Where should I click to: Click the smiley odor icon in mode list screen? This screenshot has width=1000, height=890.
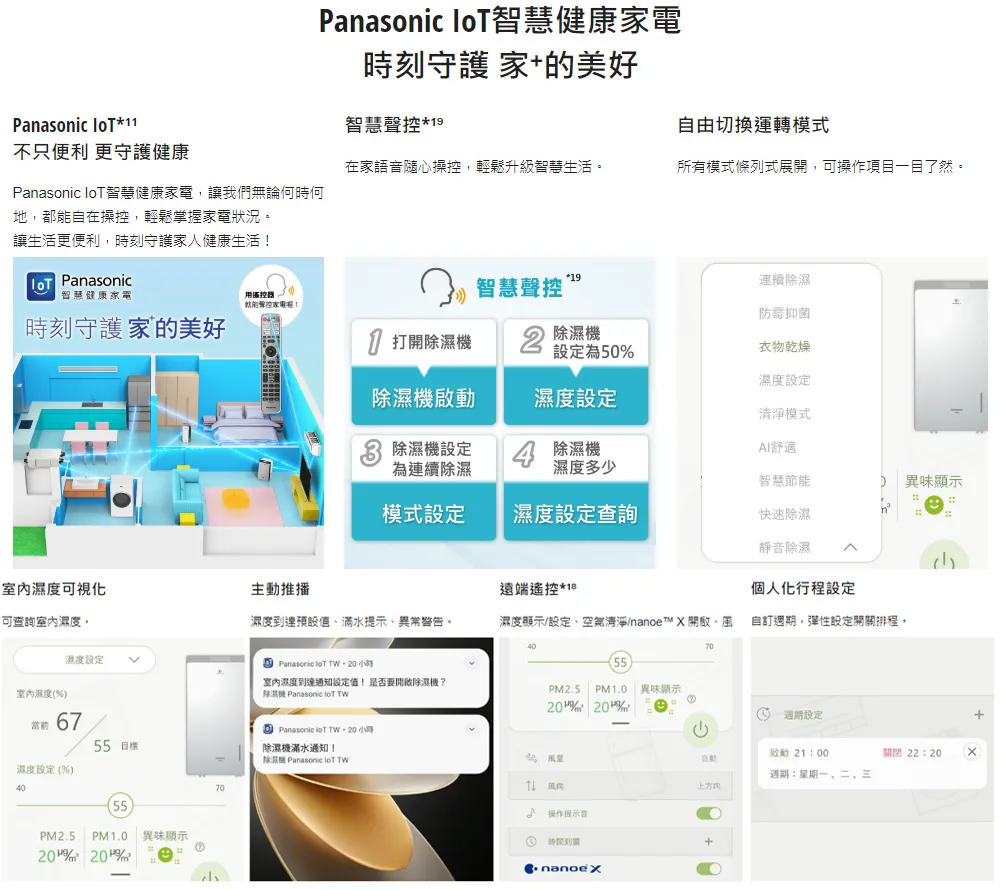click(x=934, y=505)
